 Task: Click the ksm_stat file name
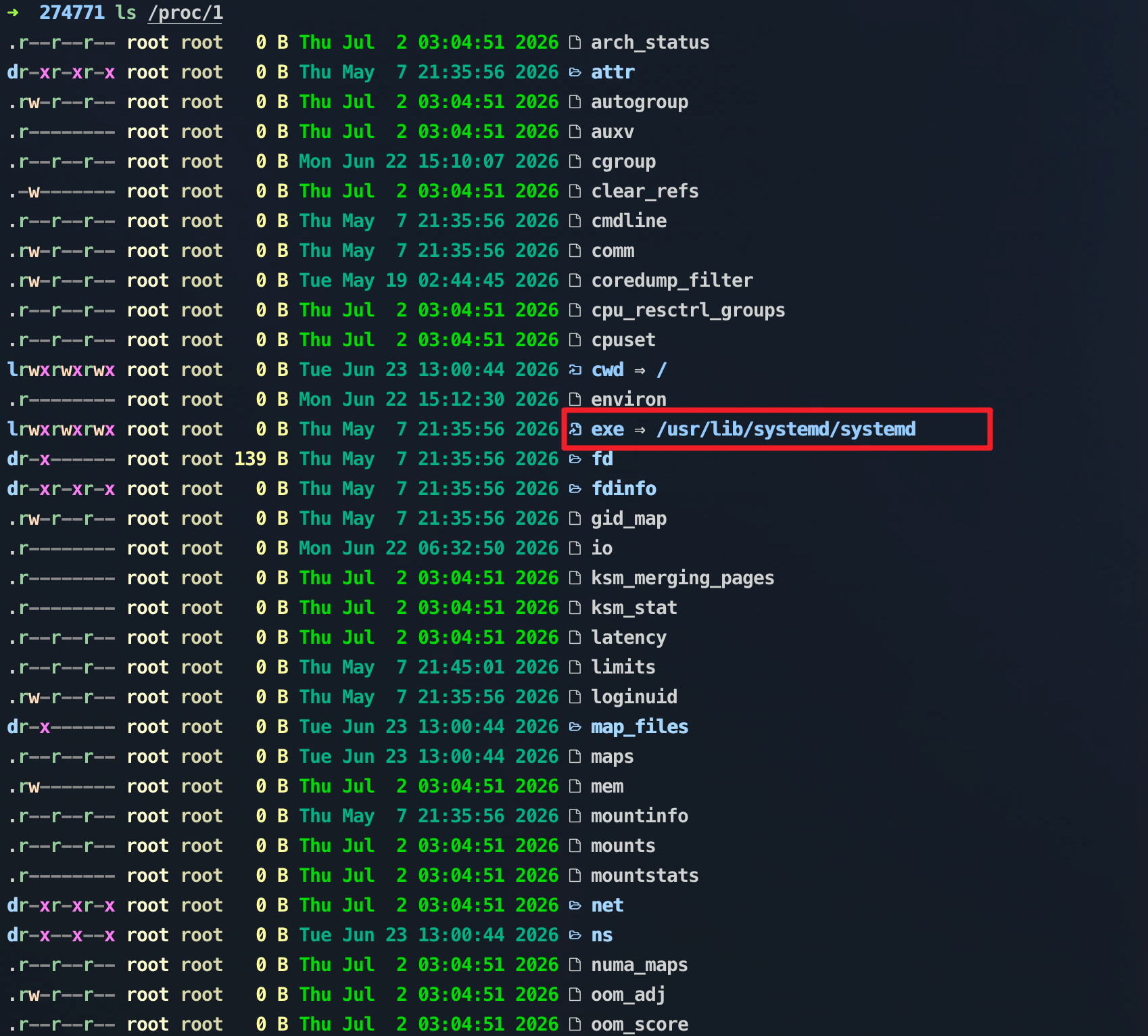634,608
